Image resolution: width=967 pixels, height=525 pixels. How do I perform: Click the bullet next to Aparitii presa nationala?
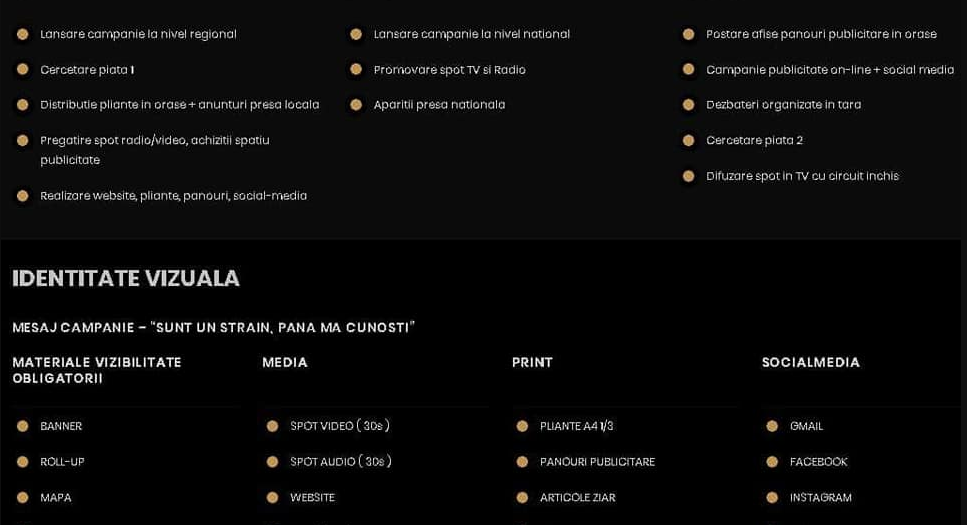356,105
